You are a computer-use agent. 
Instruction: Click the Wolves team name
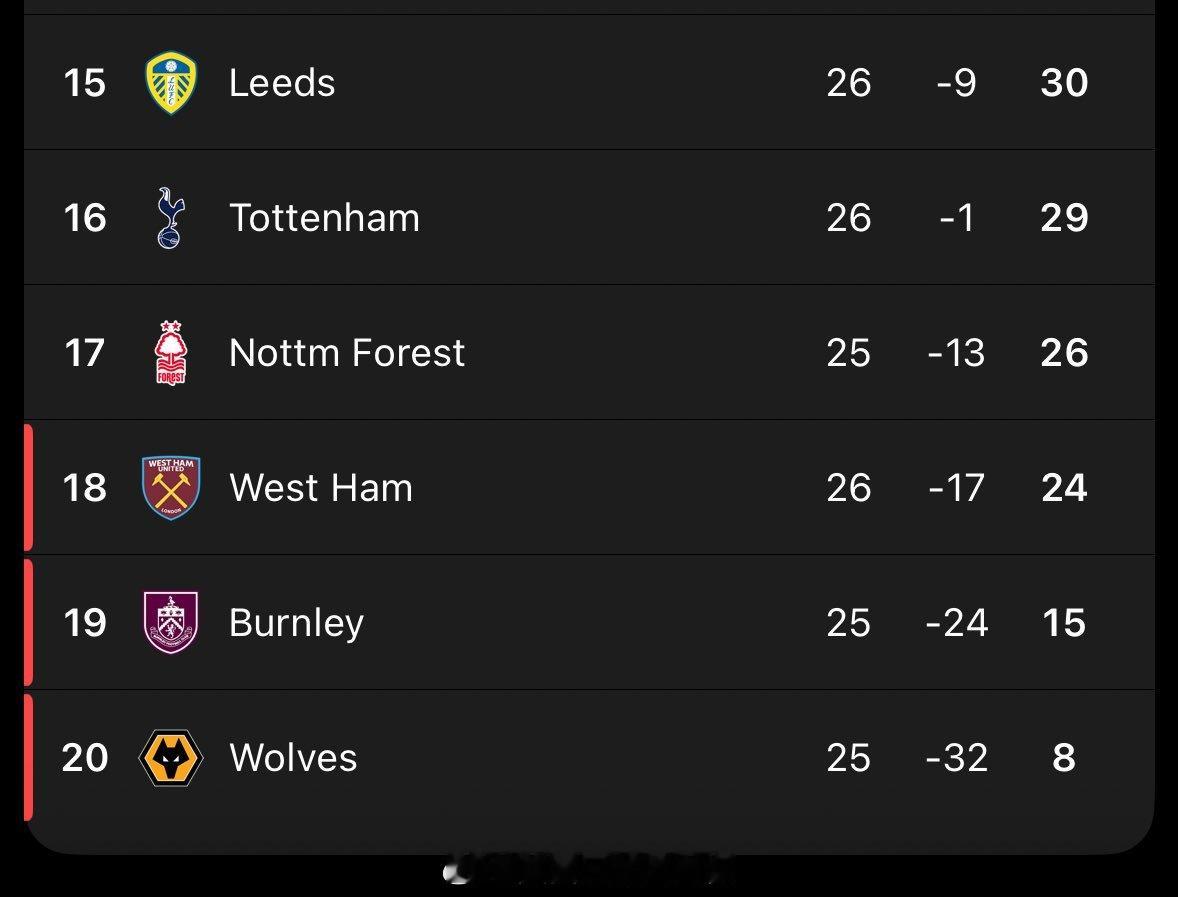pos(293,758)
